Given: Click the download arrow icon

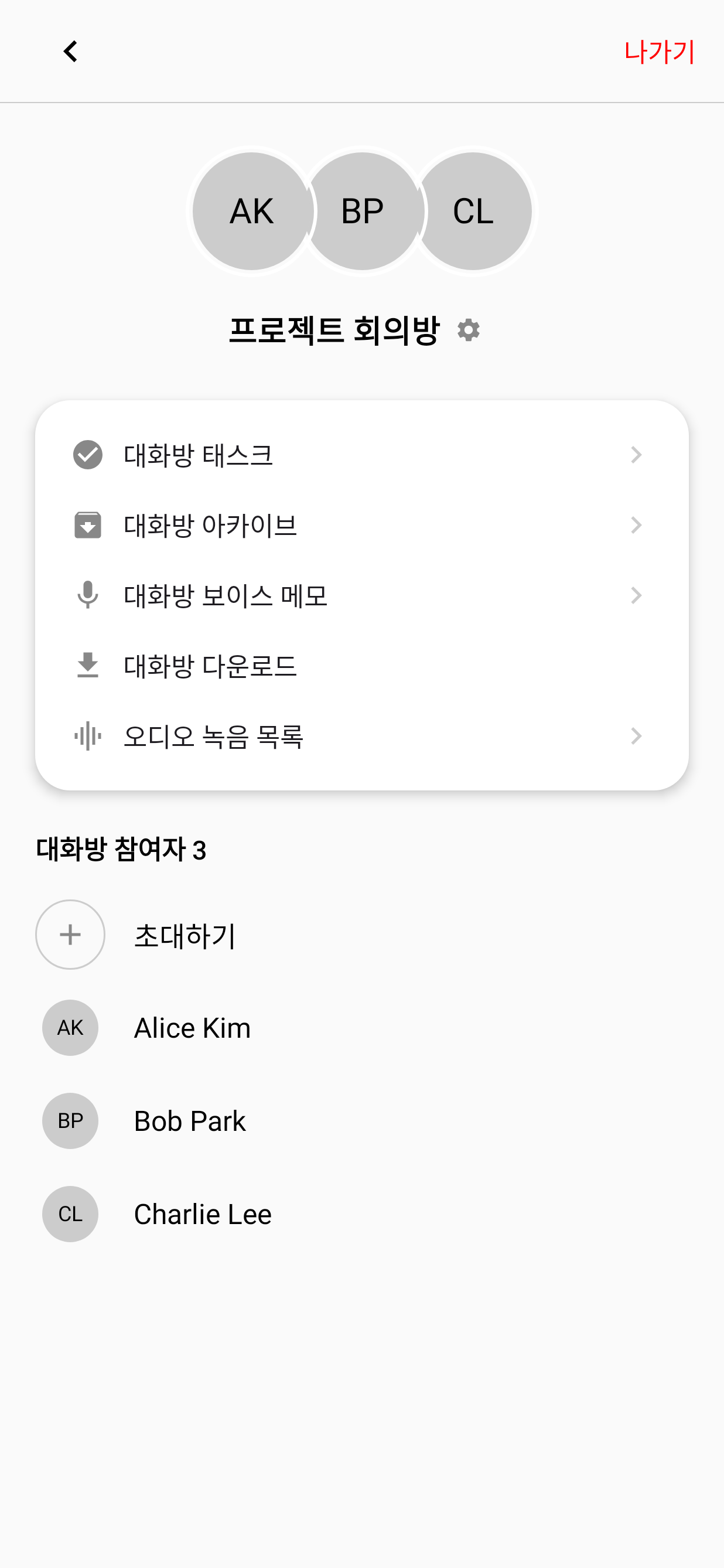Looking at the screenshot, I should click(x=88, y=665).
